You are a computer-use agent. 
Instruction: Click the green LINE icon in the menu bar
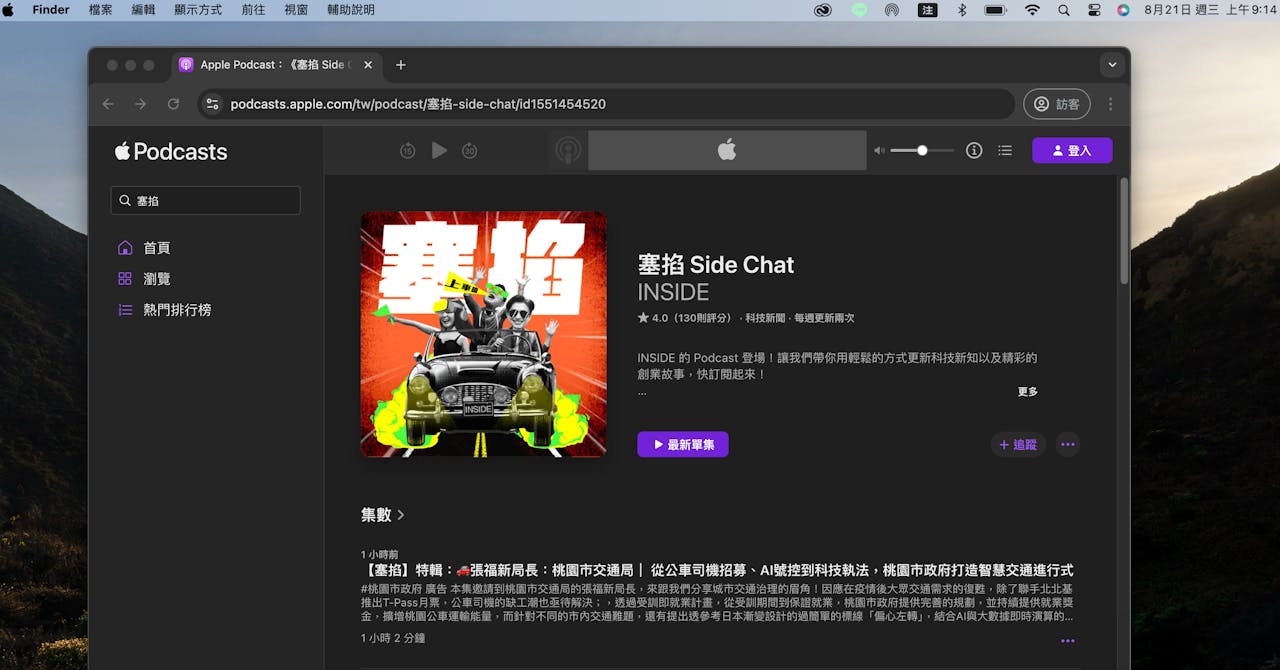point(859,10)
